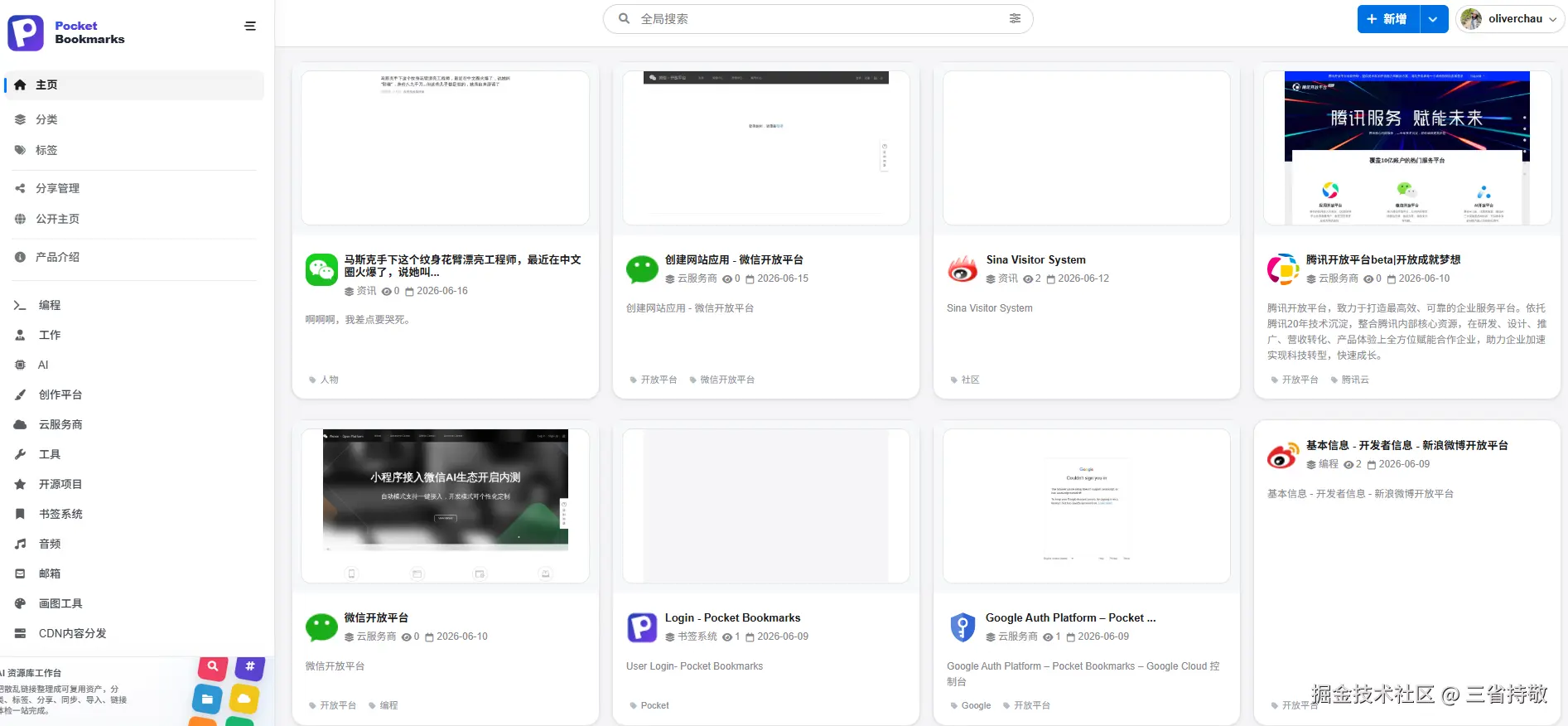Click the calendar icon beside 2026-06-16

409,292
